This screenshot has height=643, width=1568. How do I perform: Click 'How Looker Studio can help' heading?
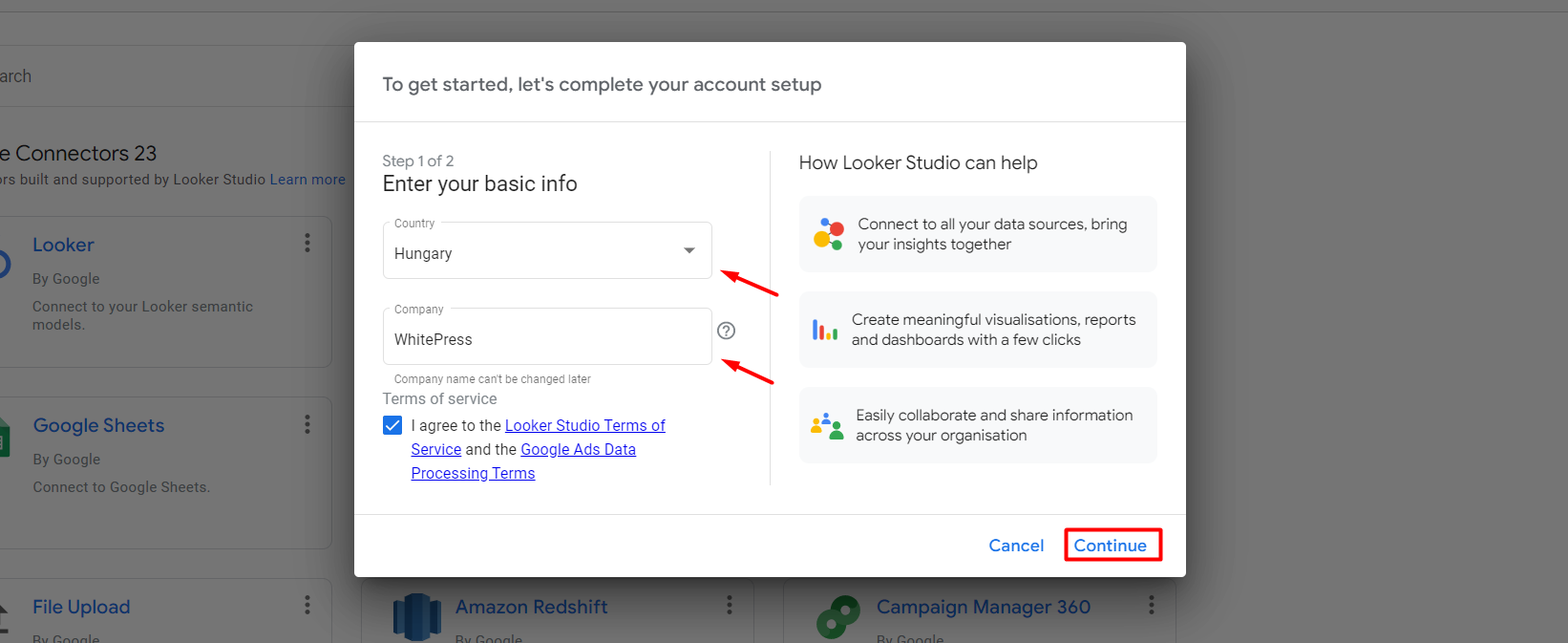(919, 162)
